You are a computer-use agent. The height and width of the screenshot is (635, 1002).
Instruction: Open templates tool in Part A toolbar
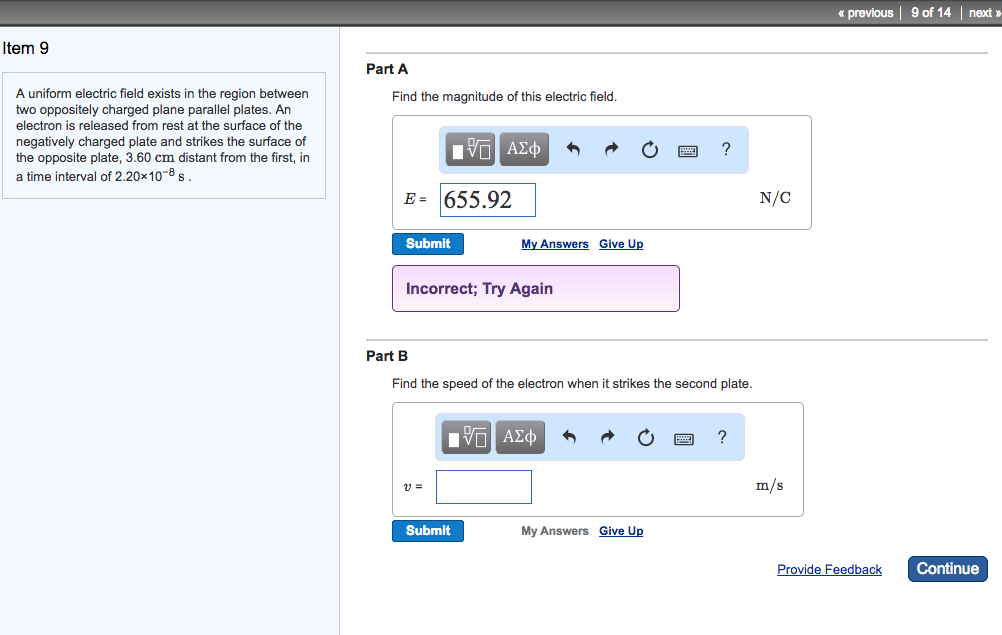(470, 149)
